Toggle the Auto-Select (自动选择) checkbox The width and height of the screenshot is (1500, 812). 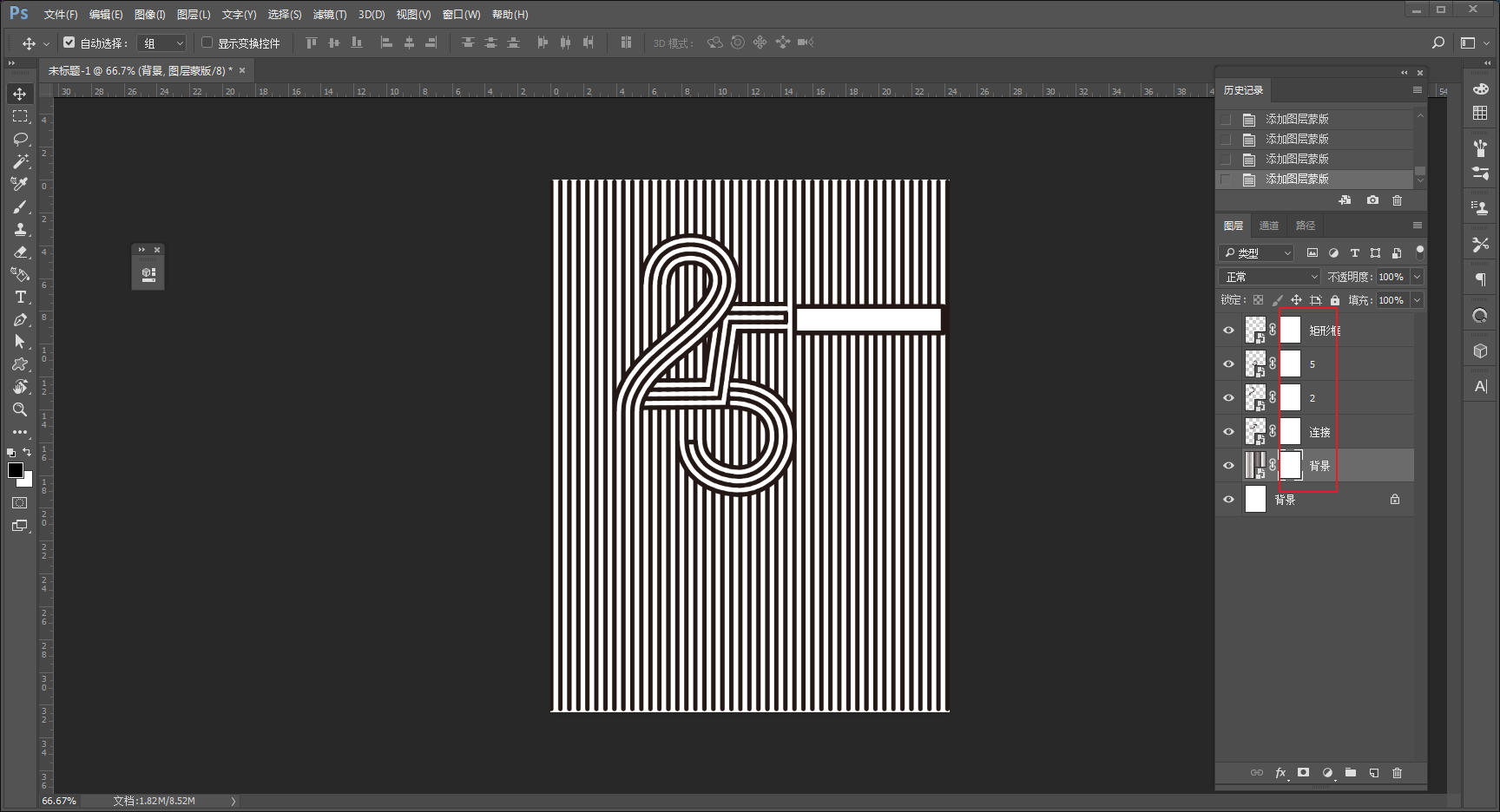coord(69,42)
